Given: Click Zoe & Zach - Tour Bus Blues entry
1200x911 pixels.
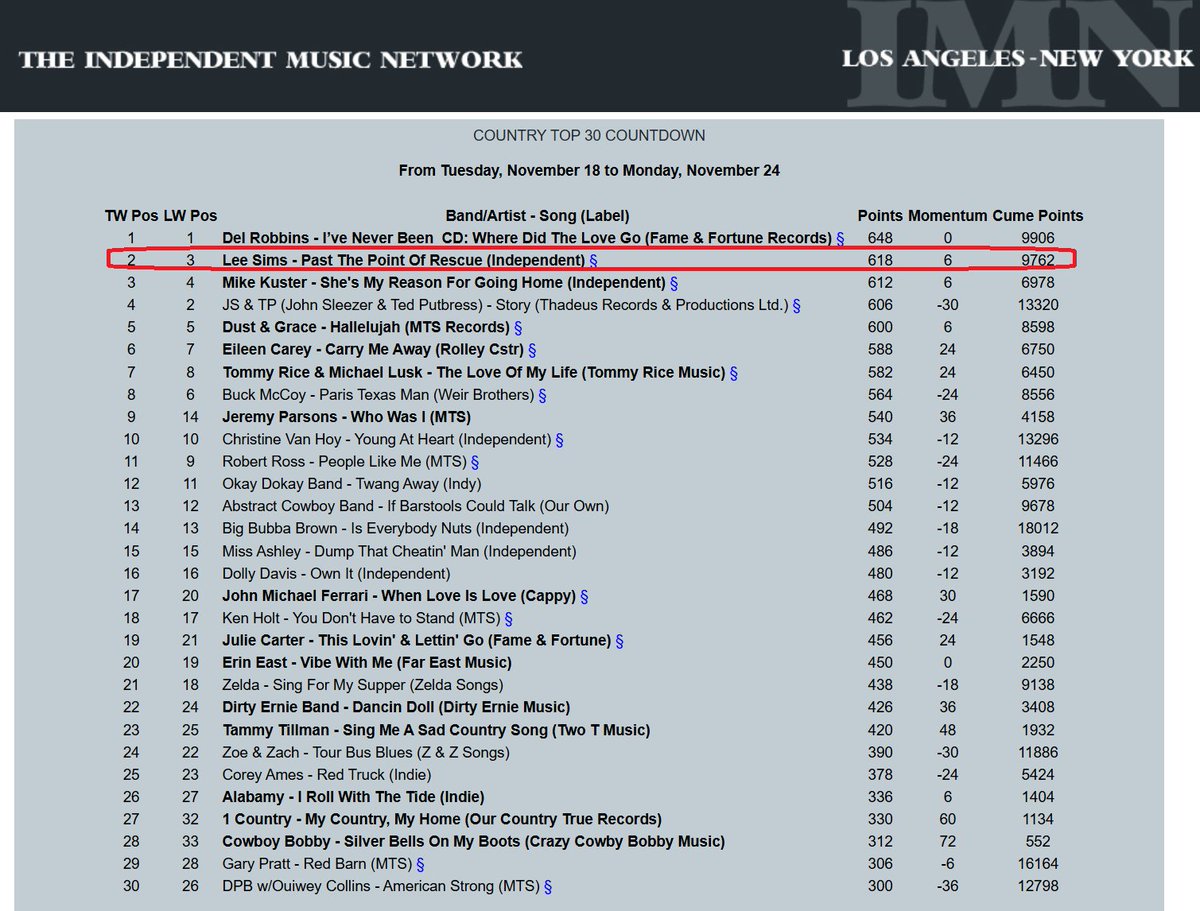Looking at the screenshot, I should pyautogui.click(x=366, y=752).
